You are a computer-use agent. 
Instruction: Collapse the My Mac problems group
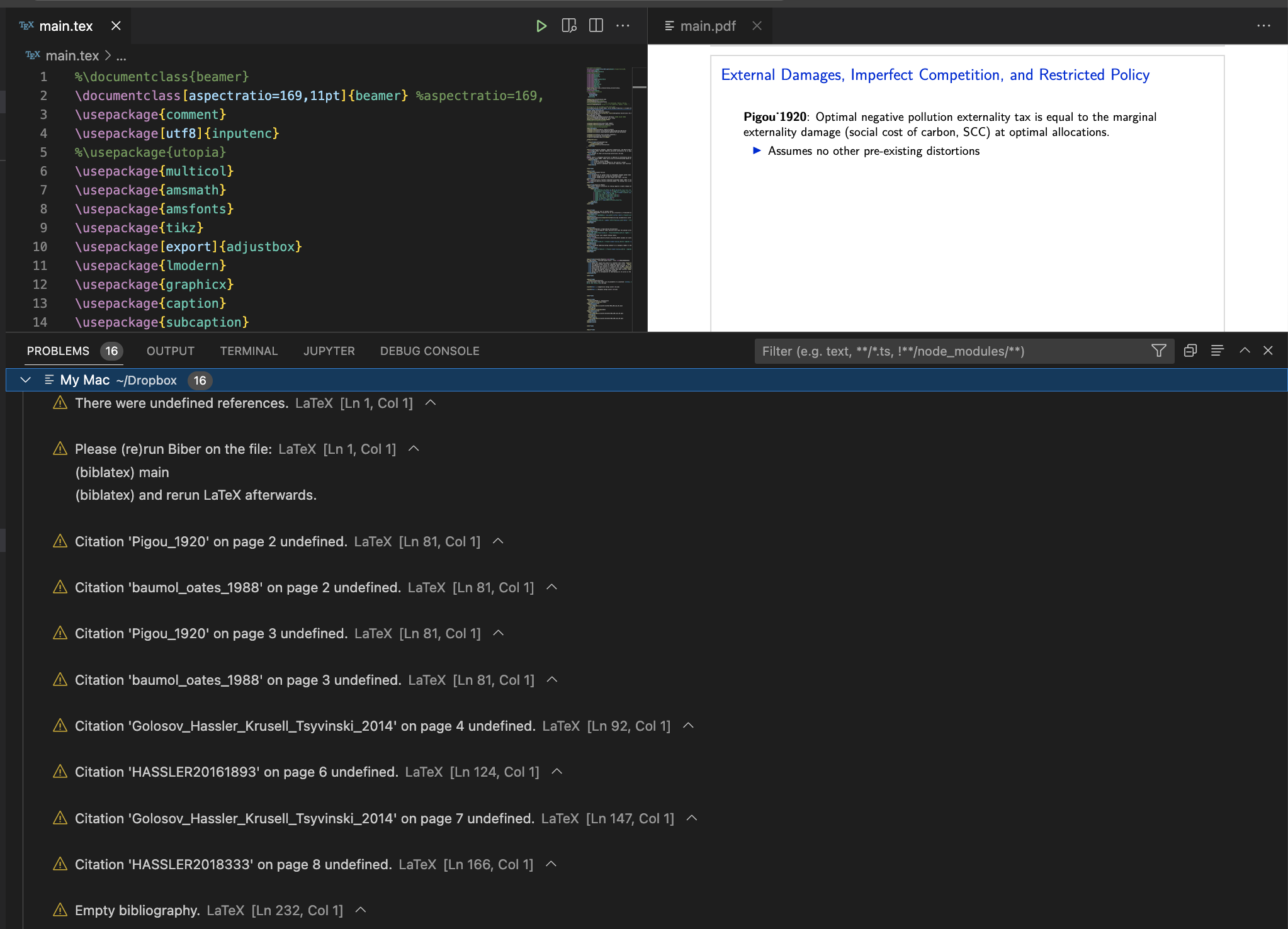(25, 380)
